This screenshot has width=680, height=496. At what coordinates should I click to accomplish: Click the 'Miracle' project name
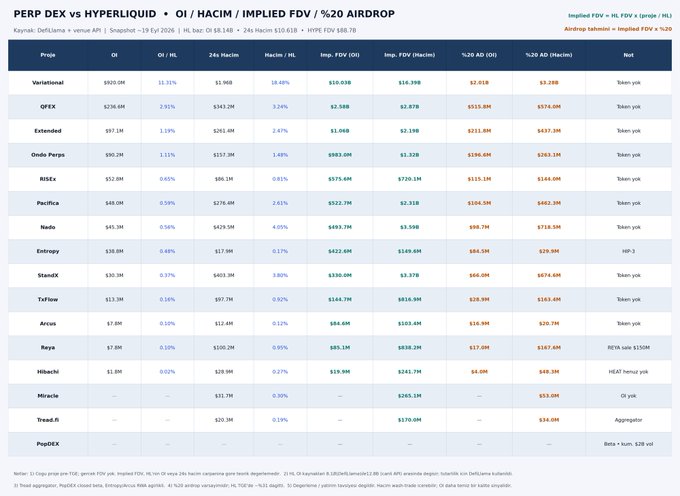48,396
